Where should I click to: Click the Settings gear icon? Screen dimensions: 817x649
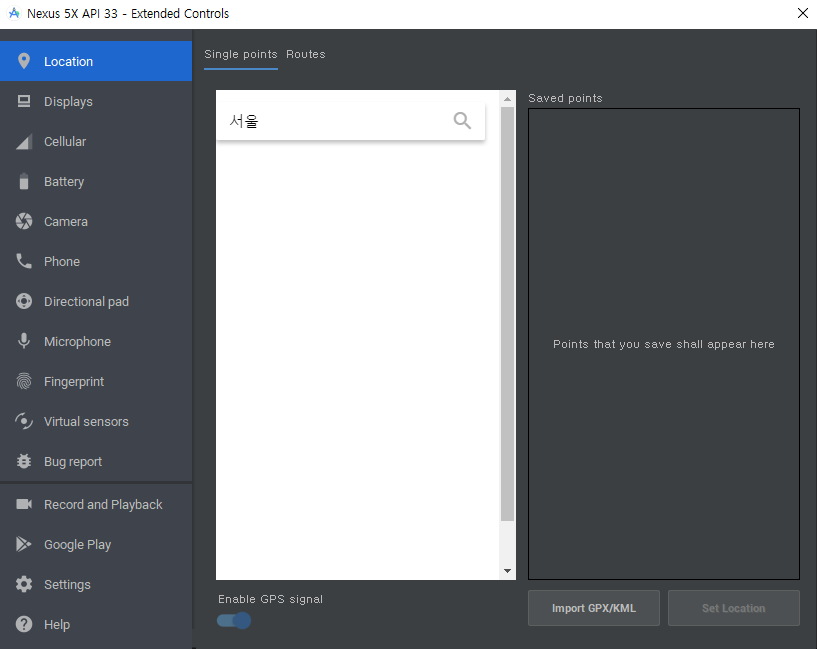(x=23, y=584)
